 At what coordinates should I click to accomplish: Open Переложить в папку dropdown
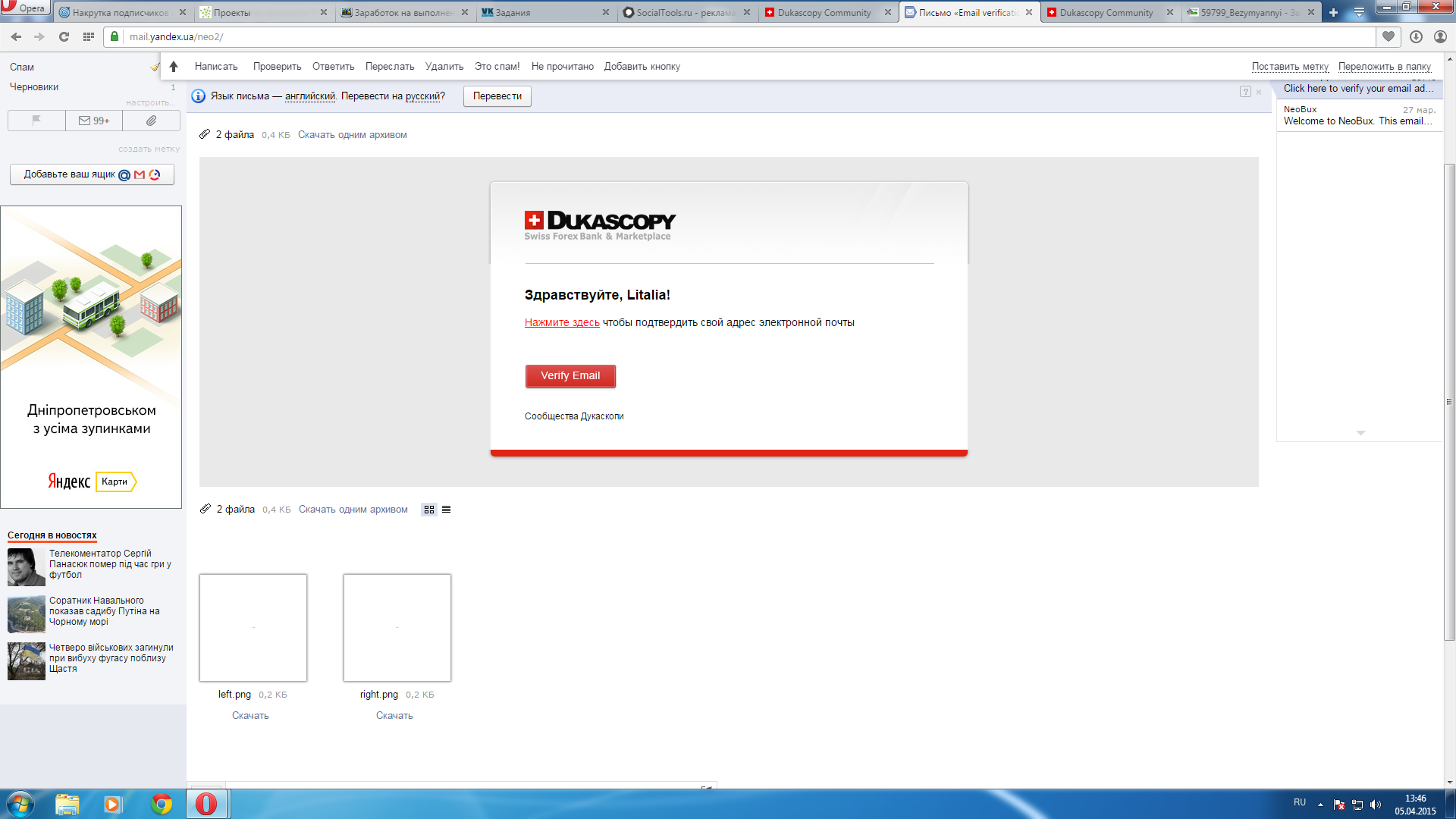(x=1384, y=67)
